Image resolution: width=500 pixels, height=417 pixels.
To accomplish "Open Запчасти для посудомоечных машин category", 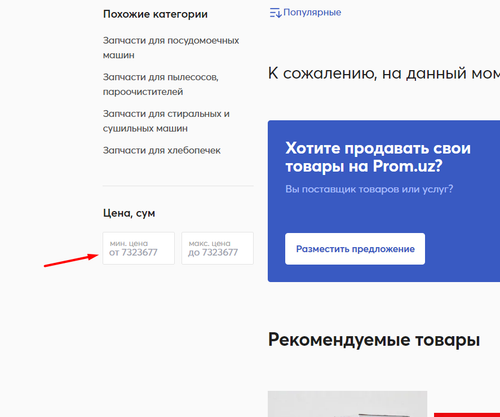I will pos(171,48).
